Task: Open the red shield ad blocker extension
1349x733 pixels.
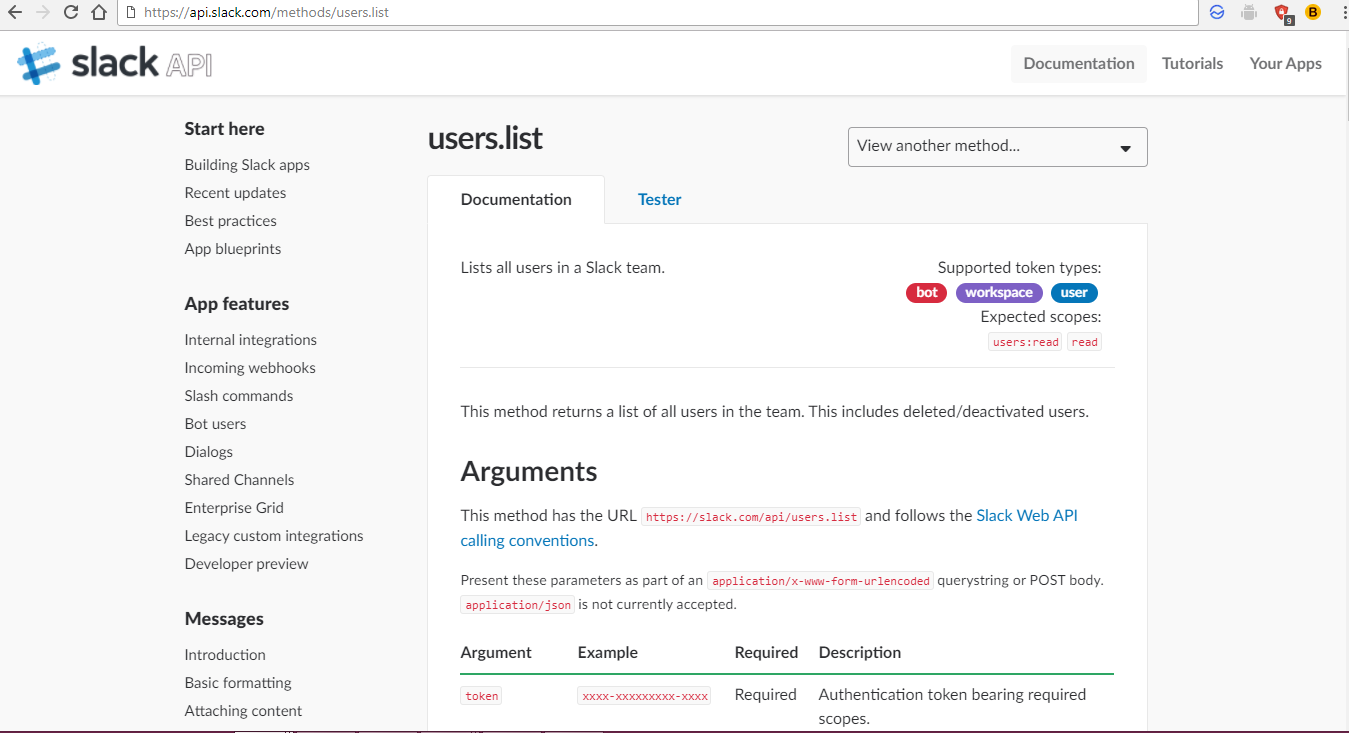Action: point(1283,14)
